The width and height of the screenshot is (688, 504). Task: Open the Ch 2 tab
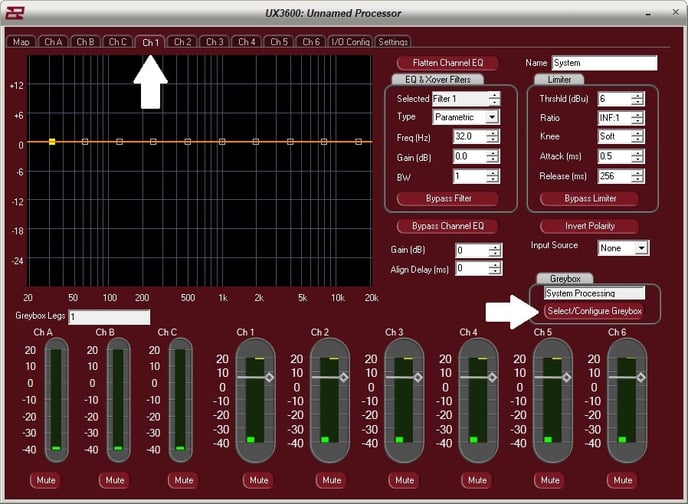(x=183, y=42)
